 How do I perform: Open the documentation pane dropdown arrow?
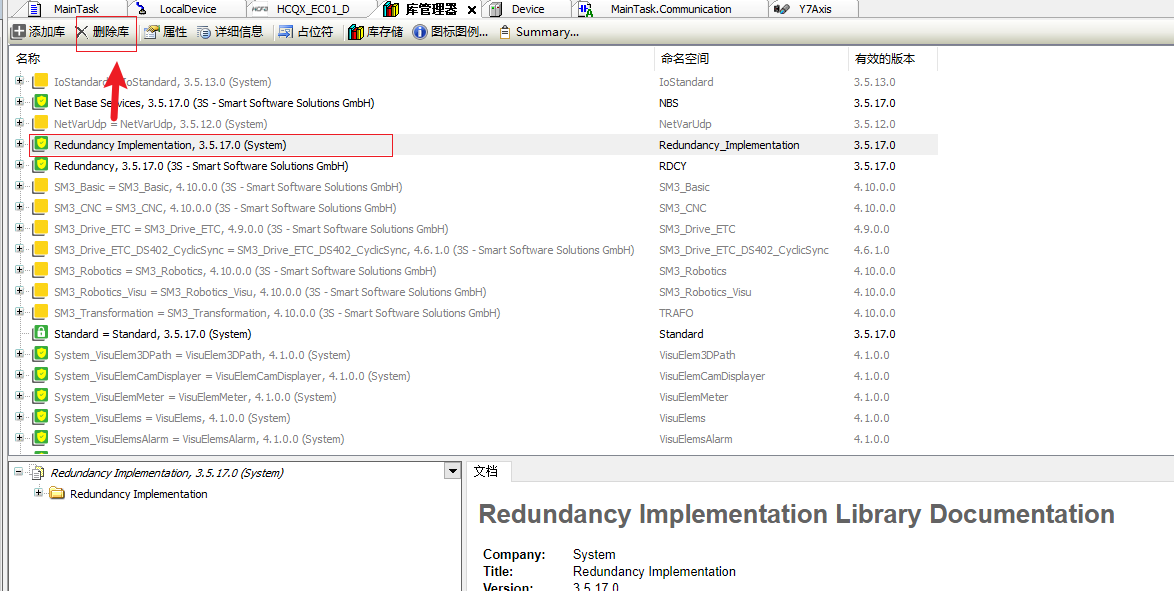click(452, 471)
